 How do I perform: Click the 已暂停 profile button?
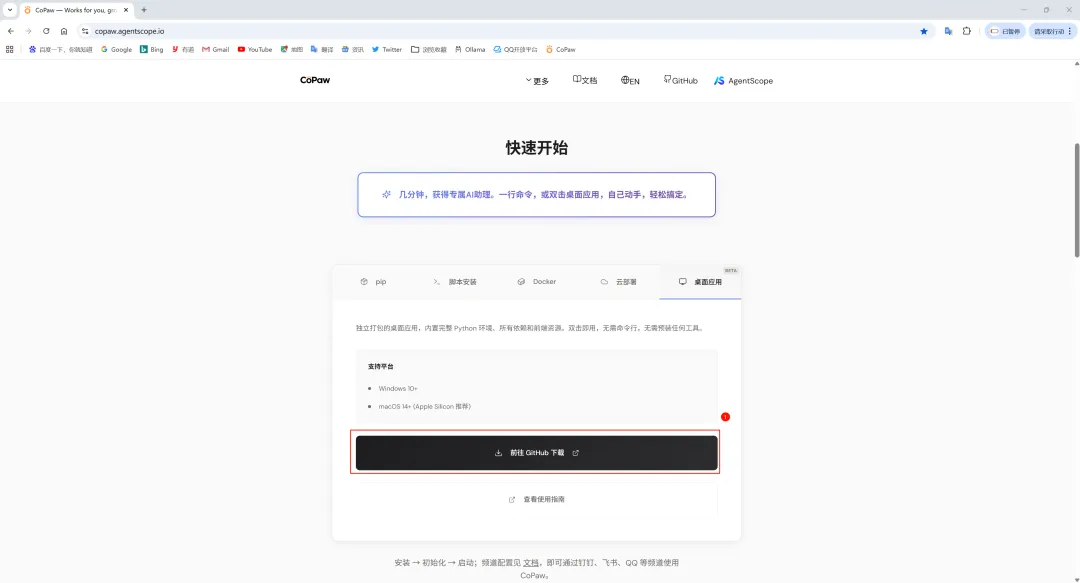[x=1005, y=31]
